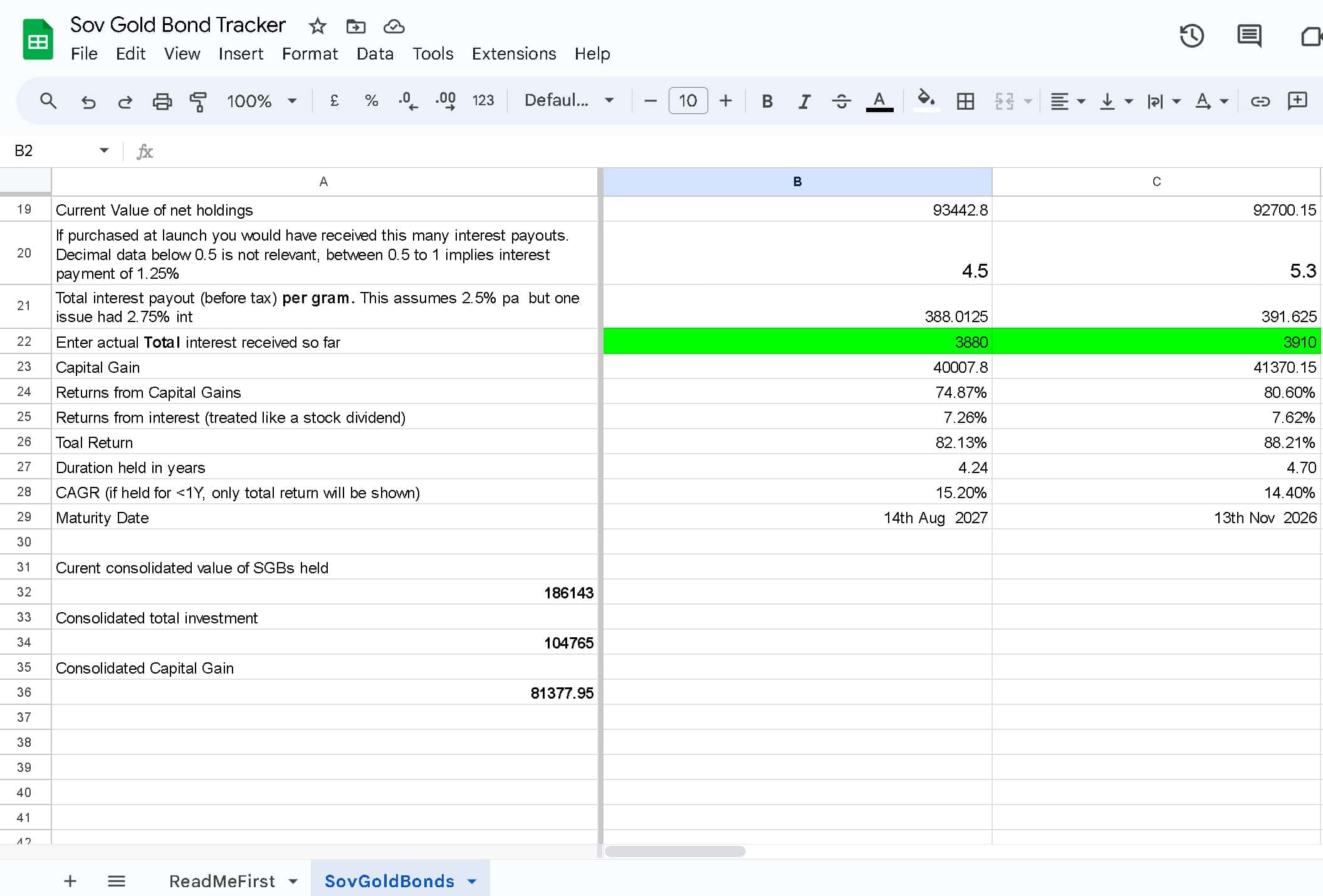
Task: Toggle strikethrough formatting
Action: 841,101
